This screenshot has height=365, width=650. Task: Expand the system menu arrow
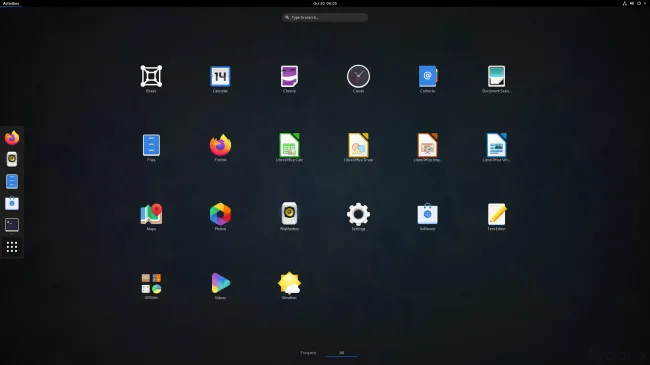[645, 3]
